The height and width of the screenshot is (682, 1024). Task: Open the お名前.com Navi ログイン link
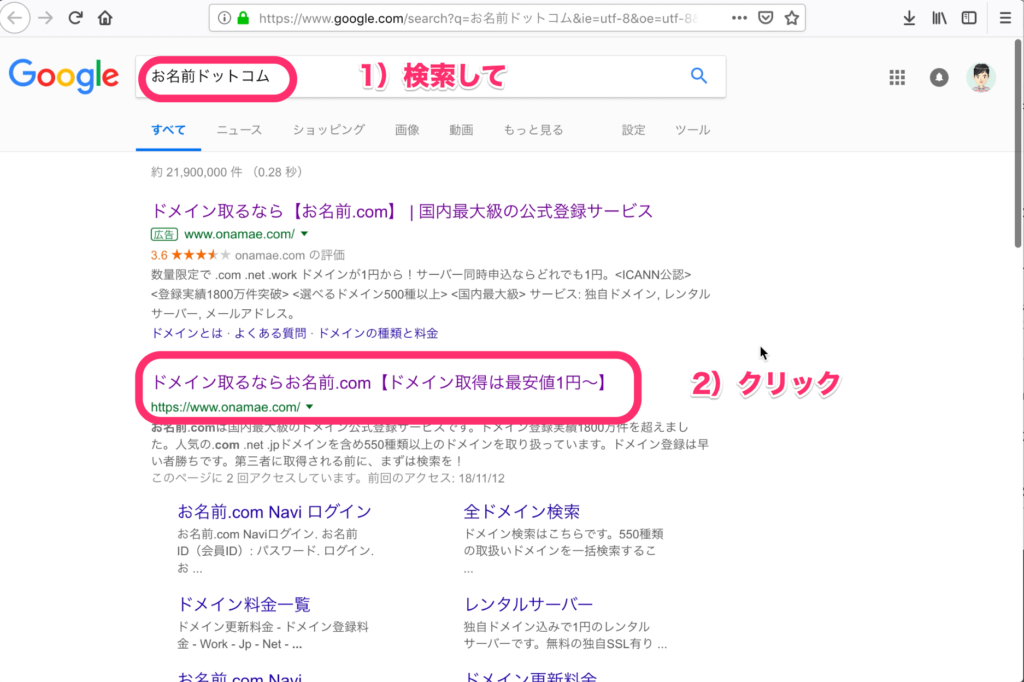[x=275, y=511]
